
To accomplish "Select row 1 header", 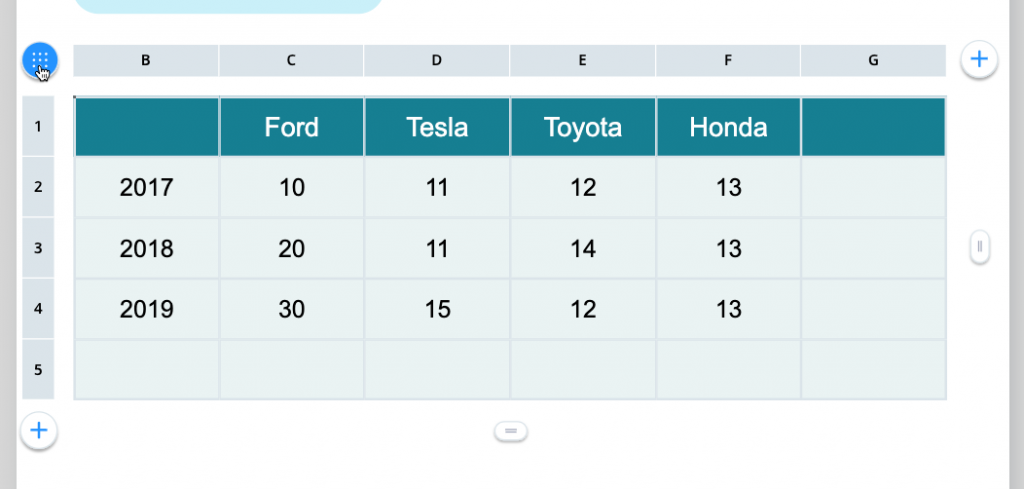I will pyautogui.click(x=38, y=127).
